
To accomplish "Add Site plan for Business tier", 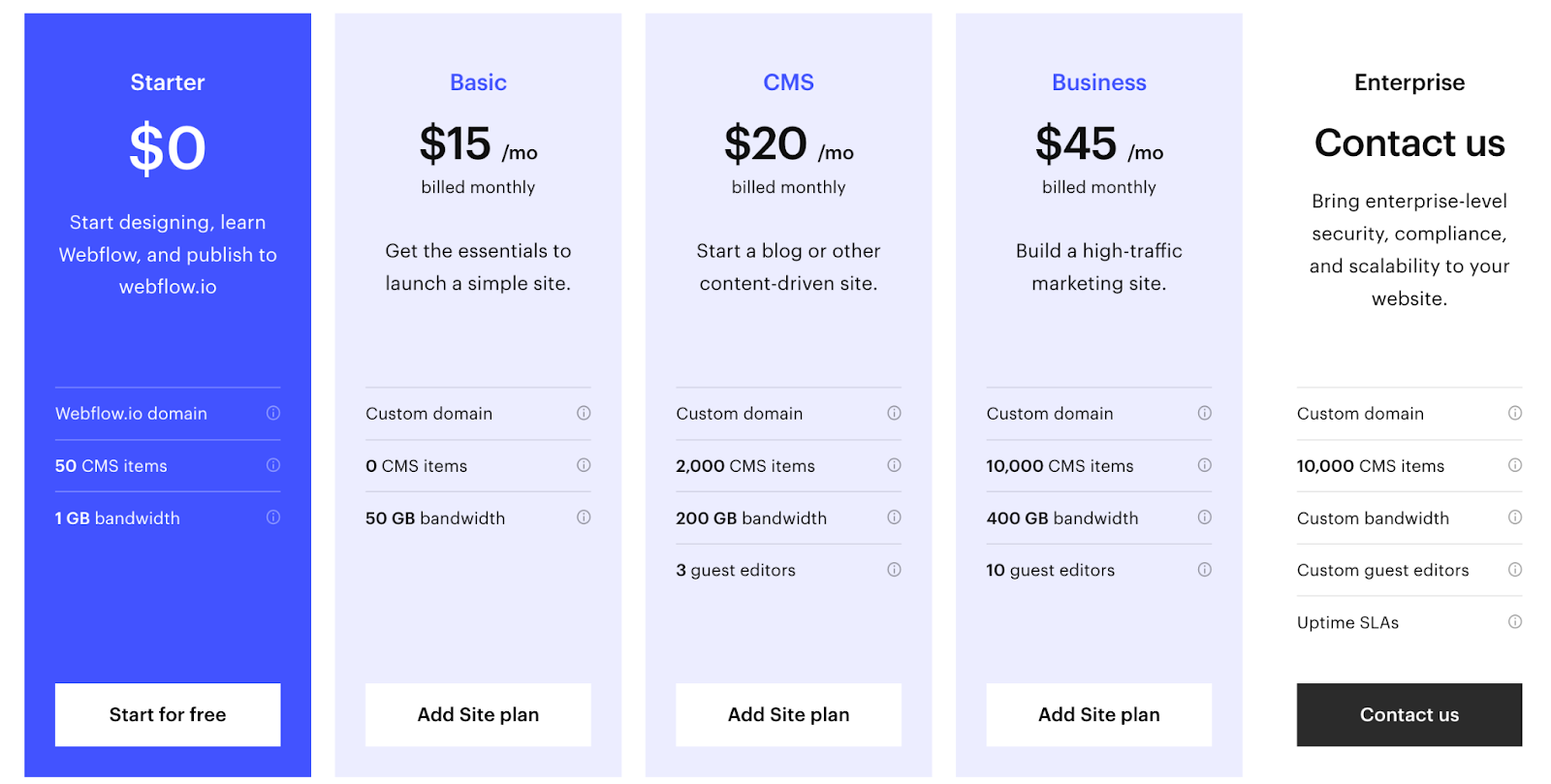I will coord(1098,715).
